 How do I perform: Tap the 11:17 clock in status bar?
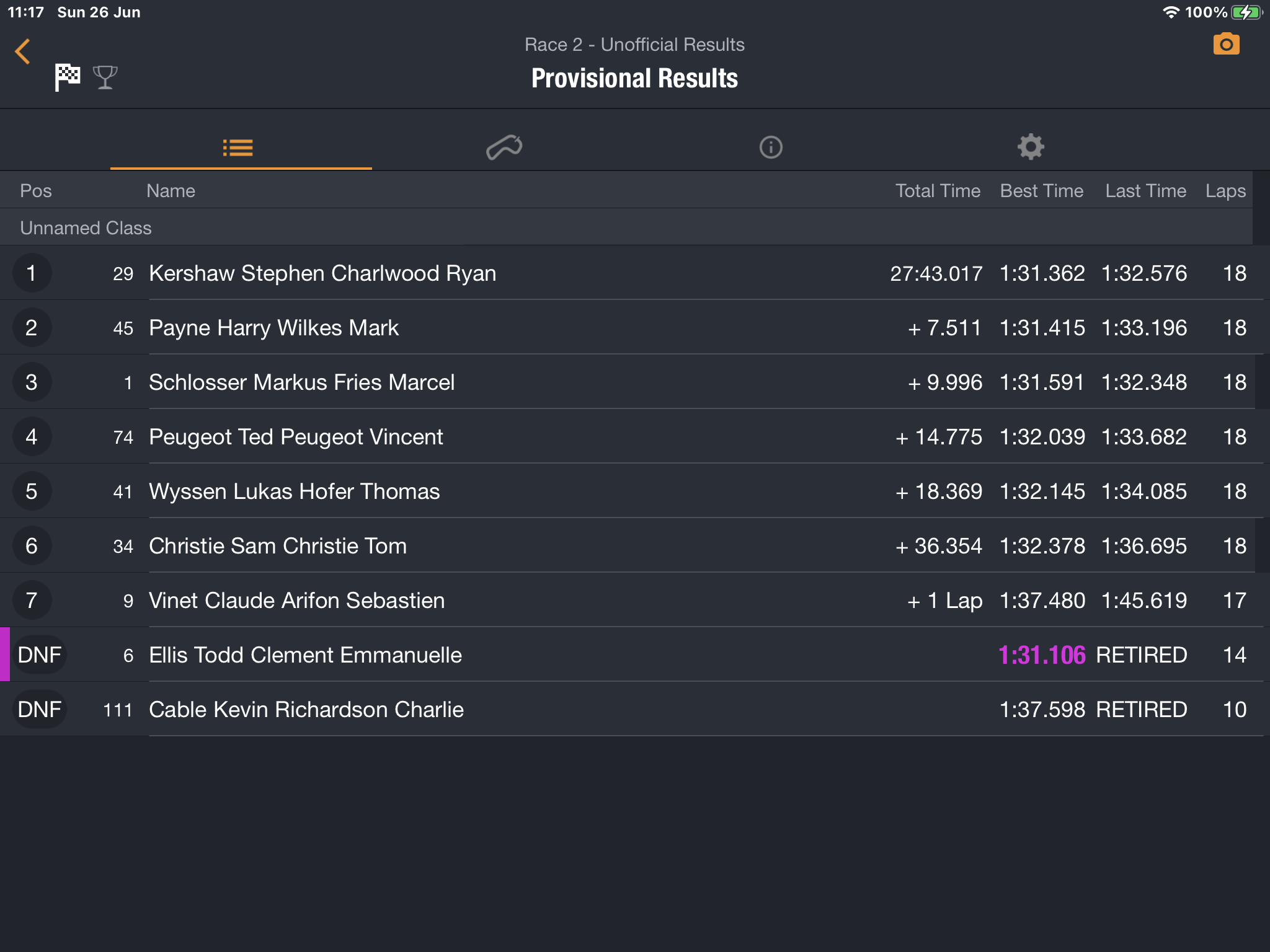pyautogui.click(x=25, y=12)
